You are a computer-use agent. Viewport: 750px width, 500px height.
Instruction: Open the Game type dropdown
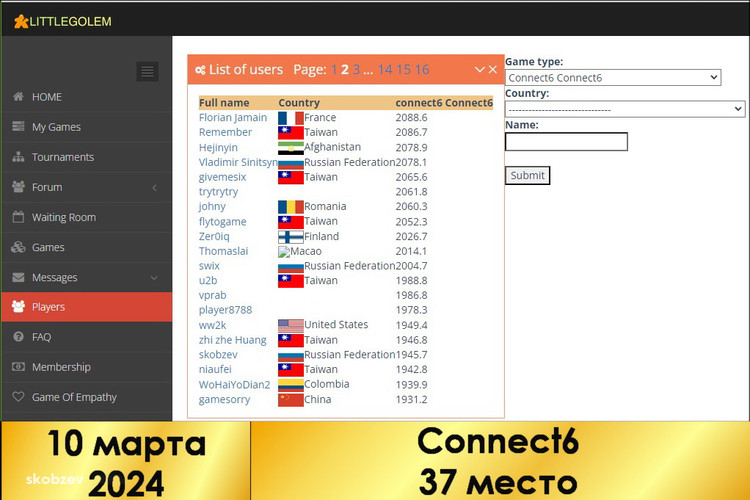612,77
